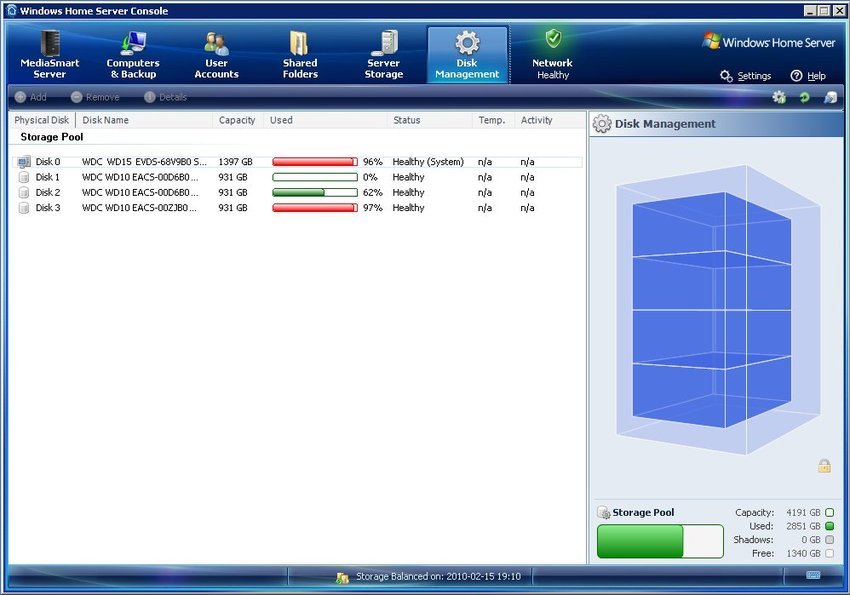
Task: Click the padlock icon below the disk graphic
Action: (x=825, y=465)
